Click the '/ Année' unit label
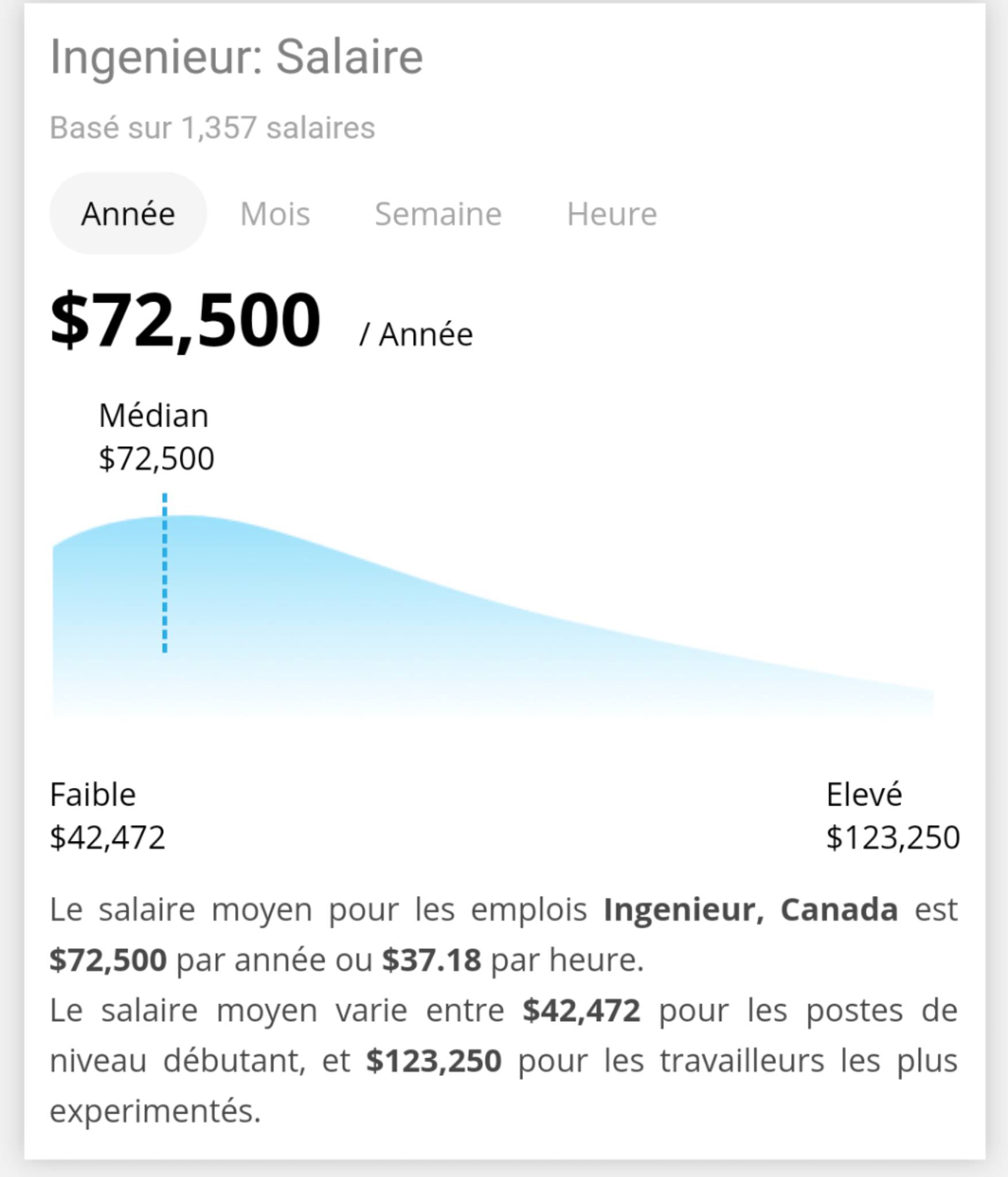The image size is (1008, 1177). (x=416, y=334)
